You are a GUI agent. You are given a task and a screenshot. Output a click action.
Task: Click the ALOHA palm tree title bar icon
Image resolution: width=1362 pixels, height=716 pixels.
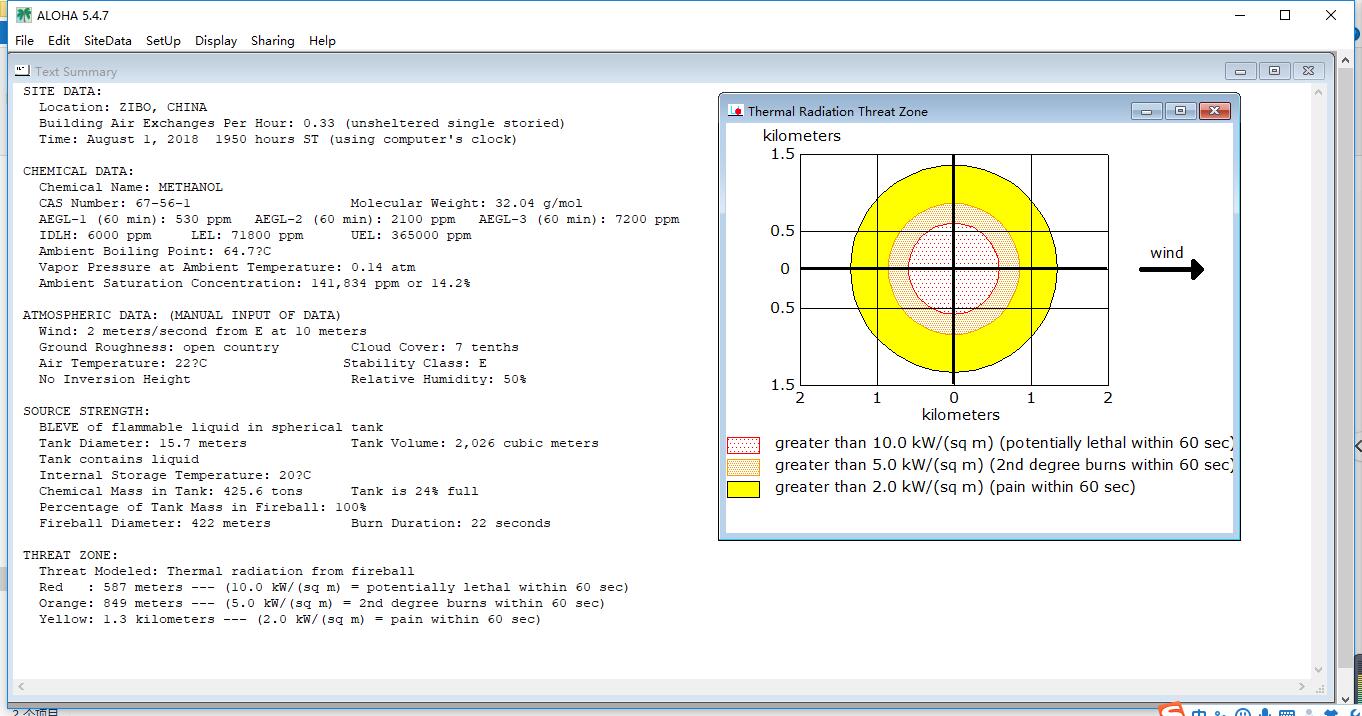point(23,15)
